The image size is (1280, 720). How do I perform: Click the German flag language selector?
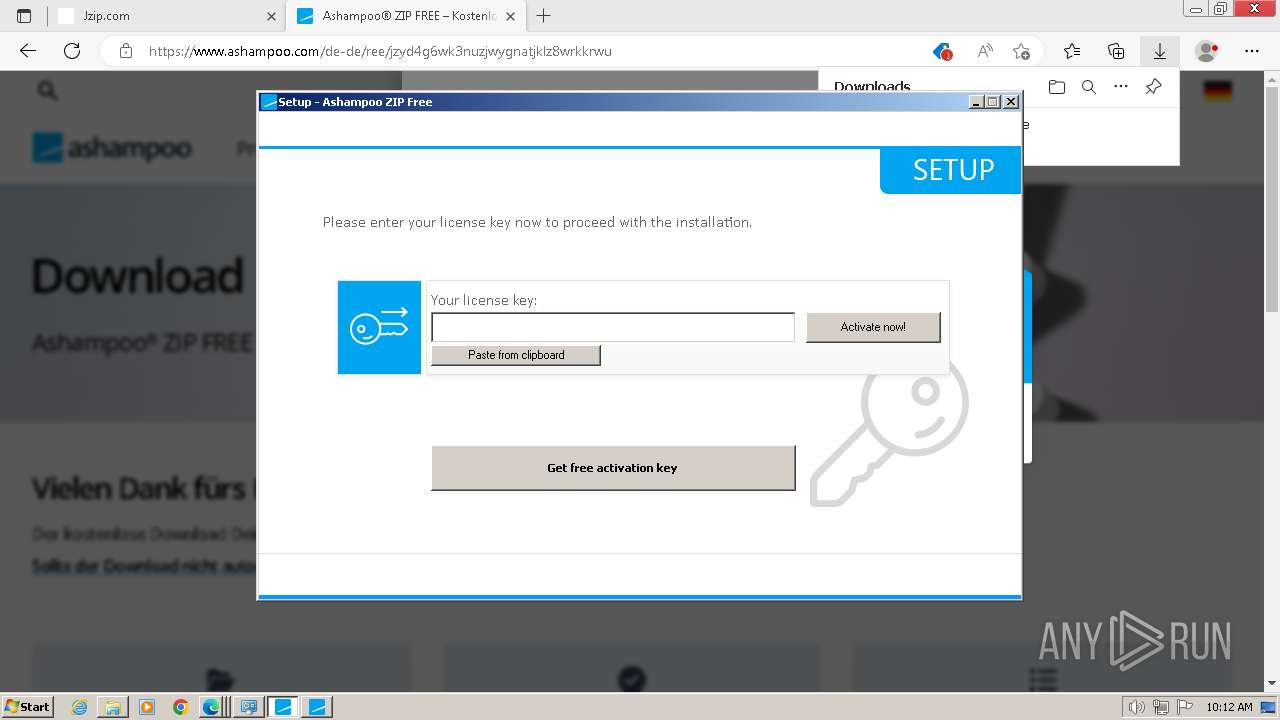(1217, 91)
